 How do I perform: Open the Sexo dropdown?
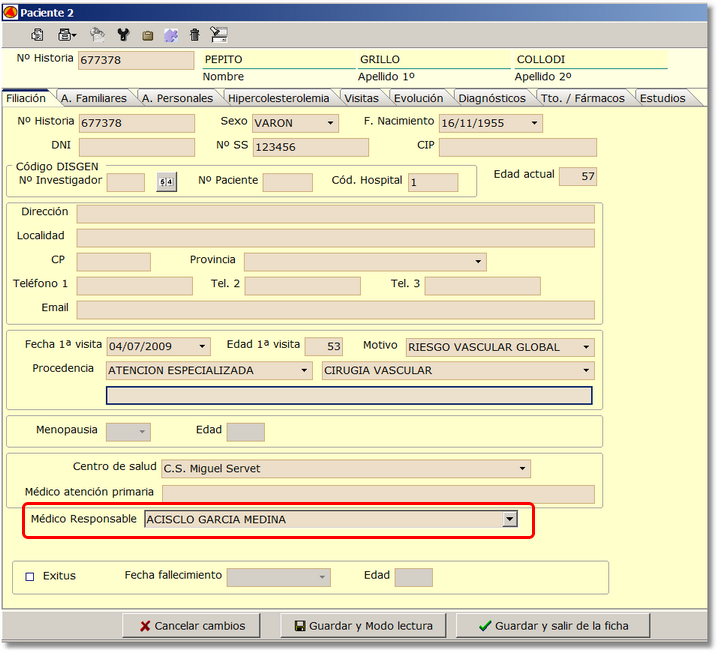(330, 123)
